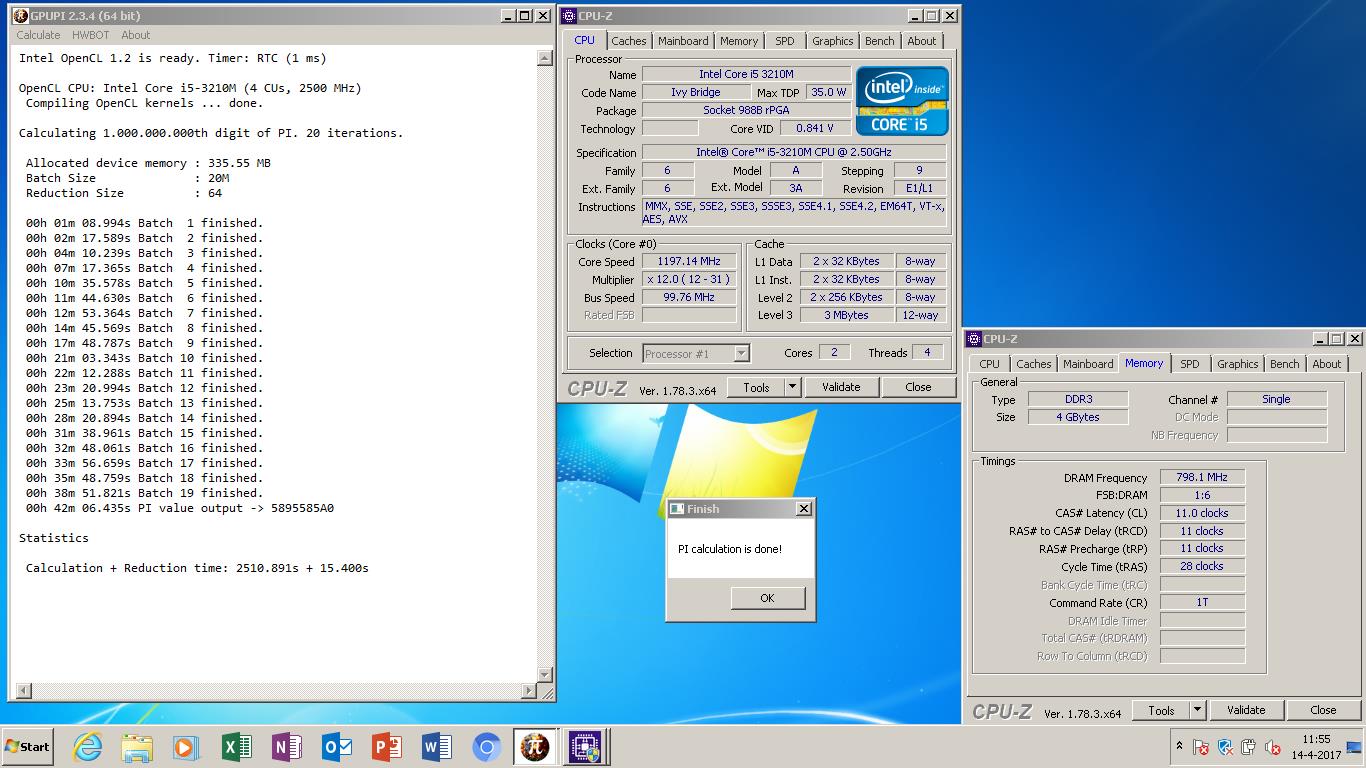Screen dimensions: 1366x768
Task: Click the CPU-Z Memory window title icon
Action: click(974, 339)
